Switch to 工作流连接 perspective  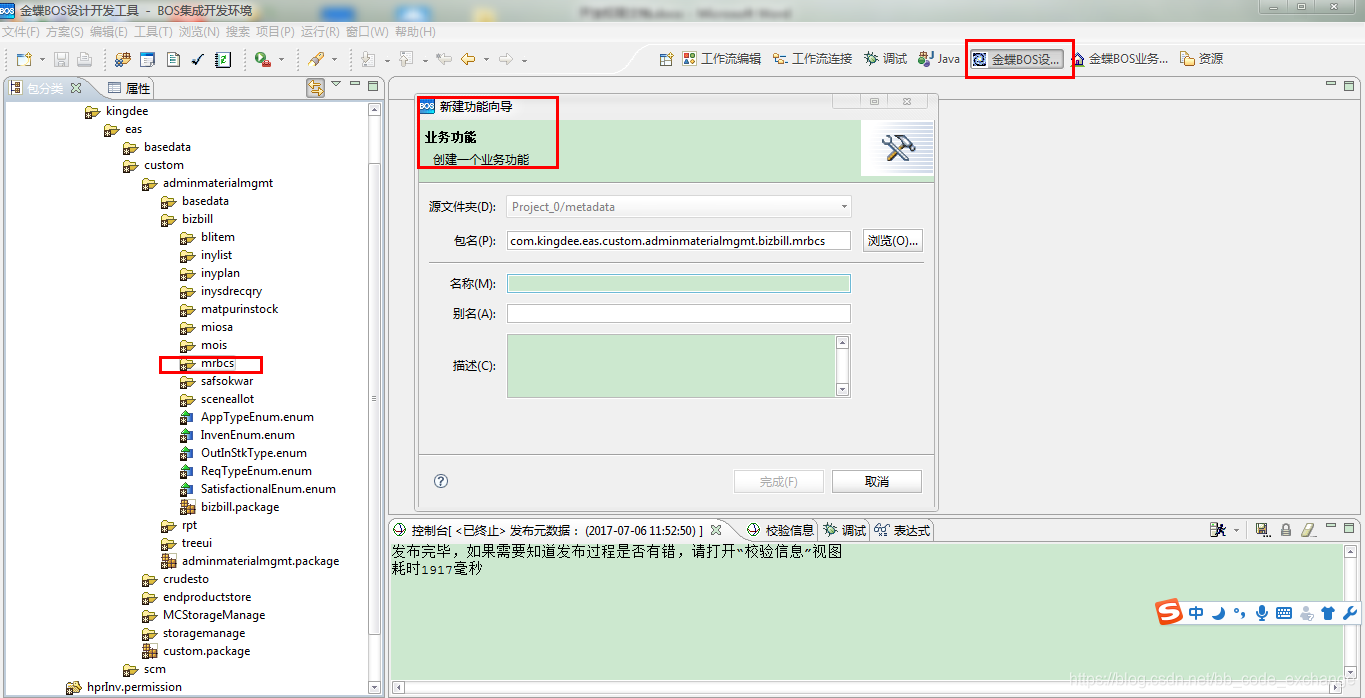[812, 59]
